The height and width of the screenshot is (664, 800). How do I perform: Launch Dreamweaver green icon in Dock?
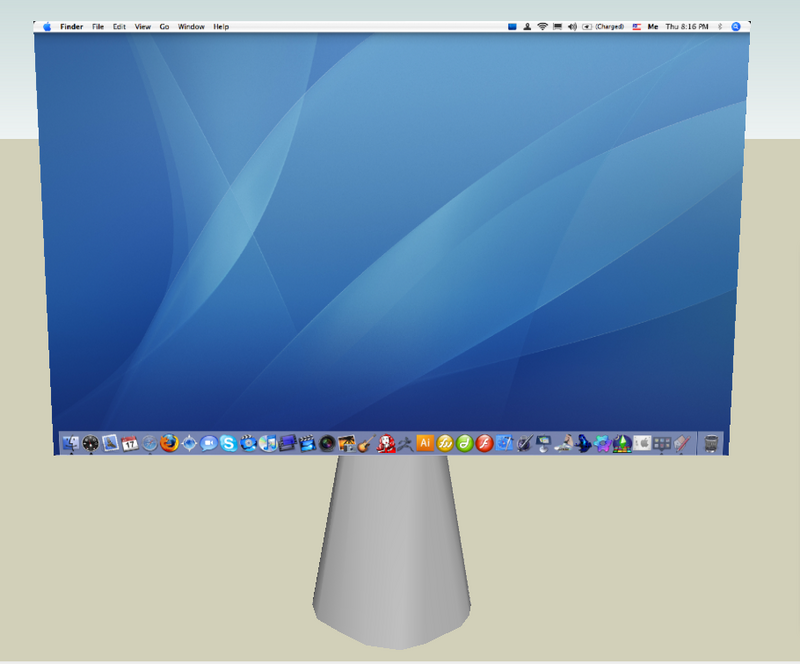tap(464, 443)
